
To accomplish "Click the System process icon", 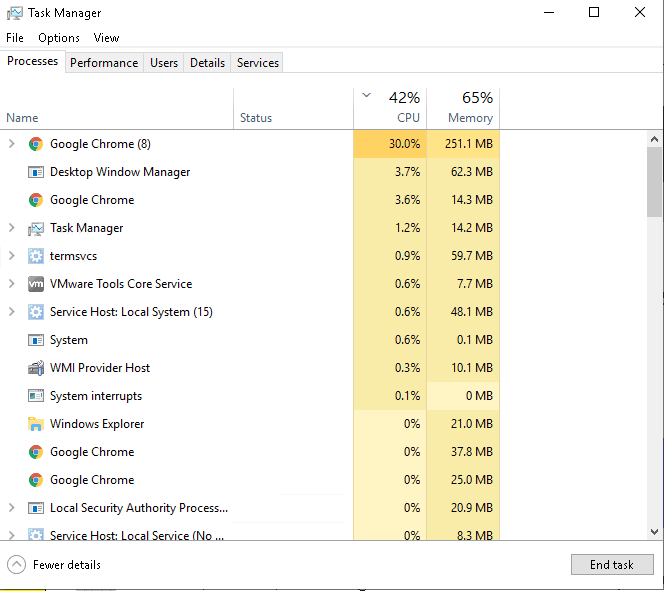I will pos(36,340).
